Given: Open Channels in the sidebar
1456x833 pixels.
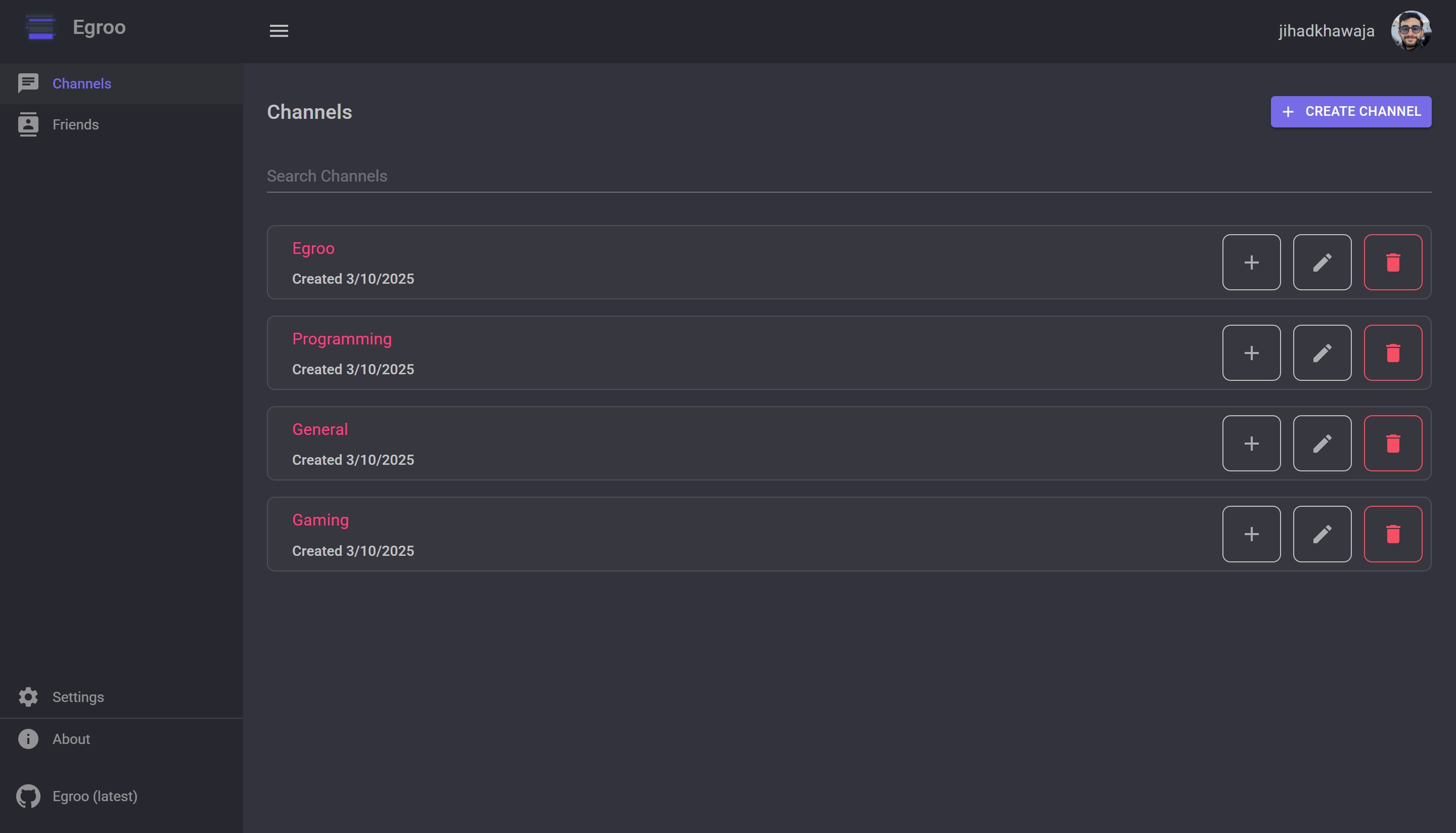Looking at the screenshot, I should click(82, 83).
